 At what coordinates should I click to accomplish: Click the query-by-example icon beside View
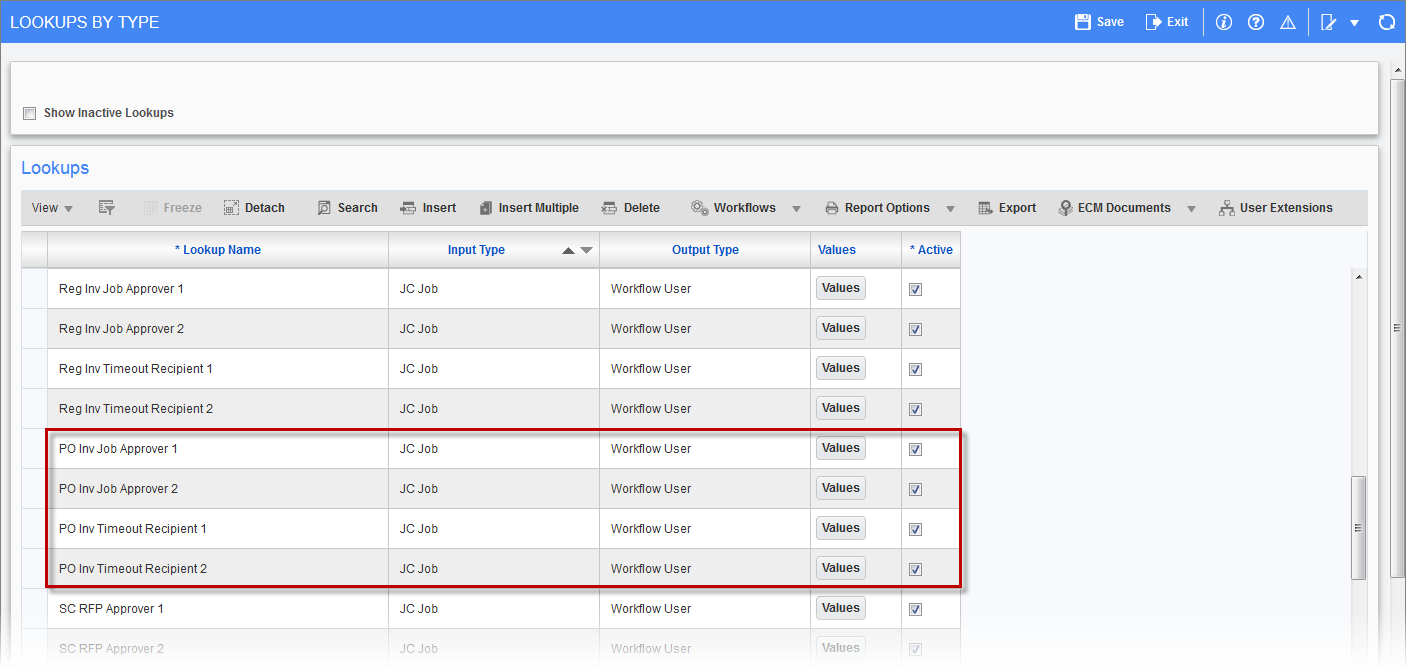(x=107, y=208)
